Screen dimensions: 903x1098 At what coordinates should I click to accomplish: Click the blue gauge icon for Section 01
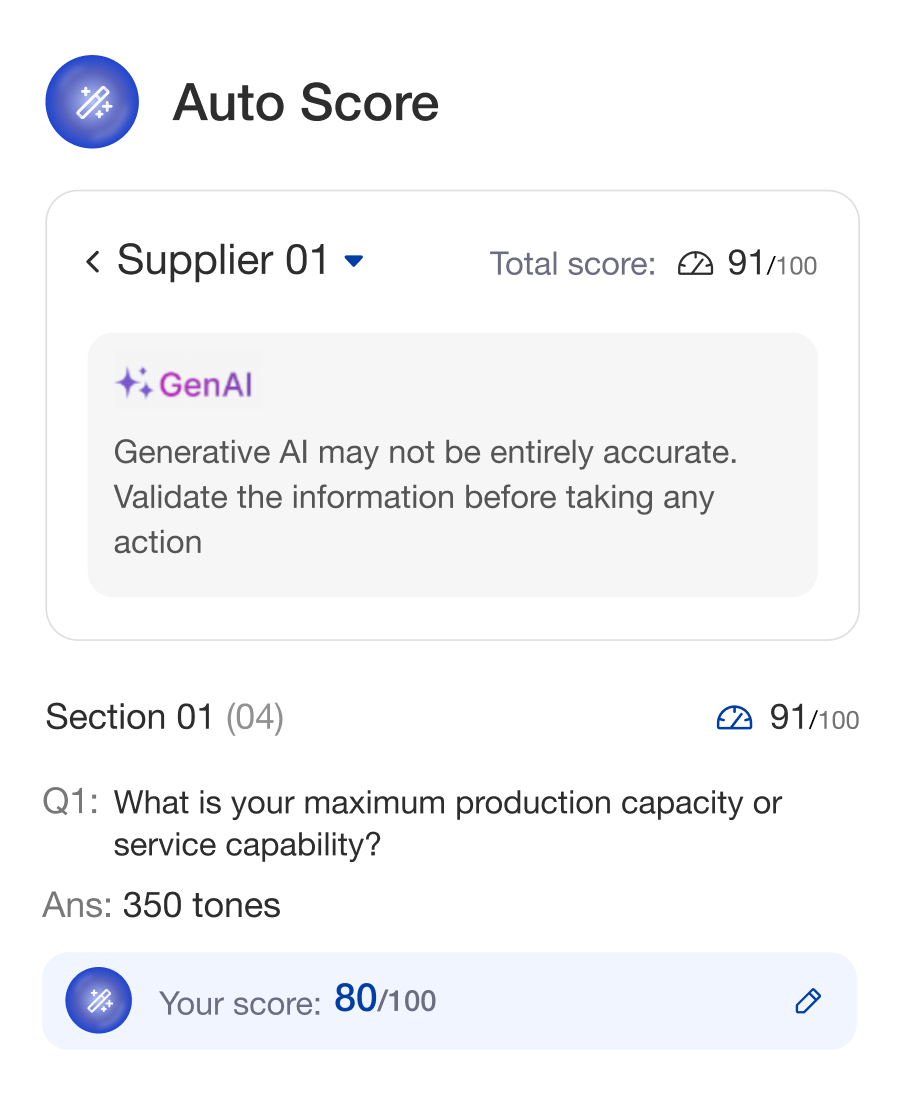pos(734,718)
